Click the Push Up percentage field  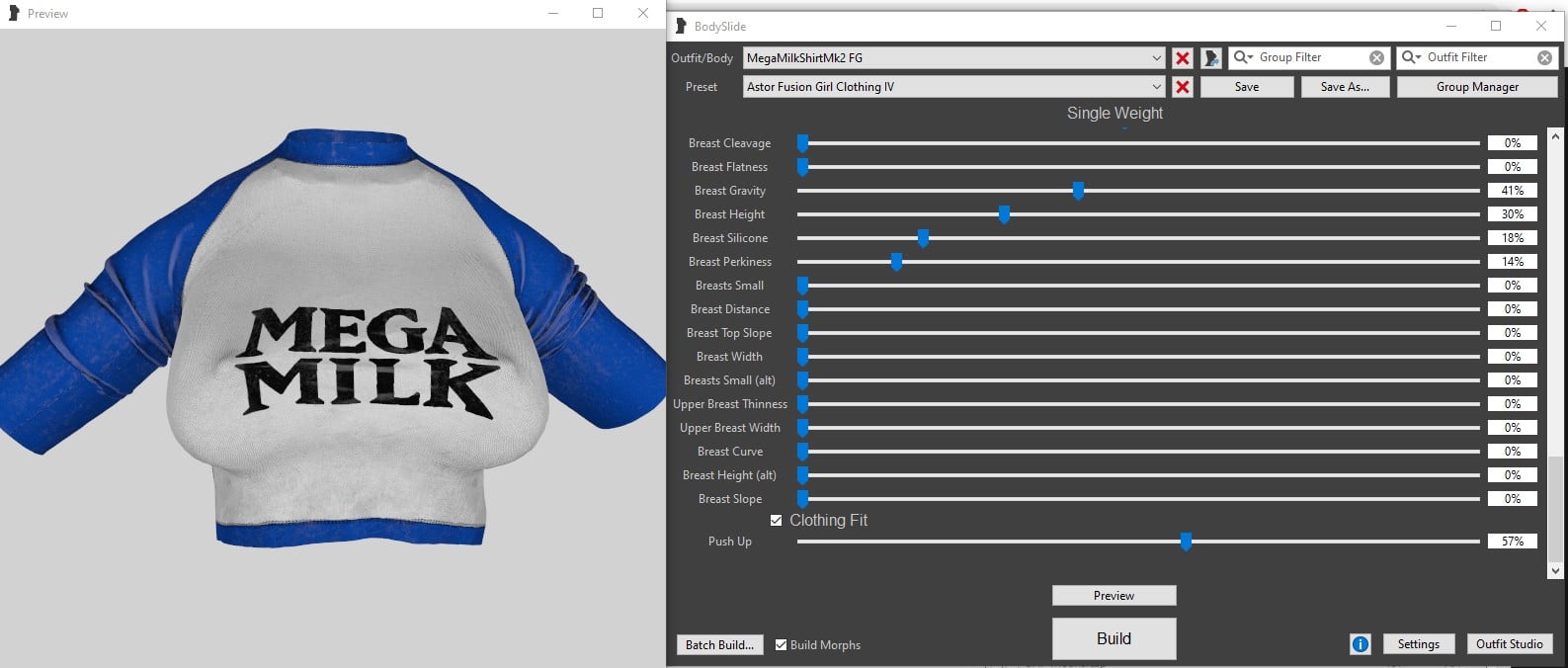click(1512, 542)
